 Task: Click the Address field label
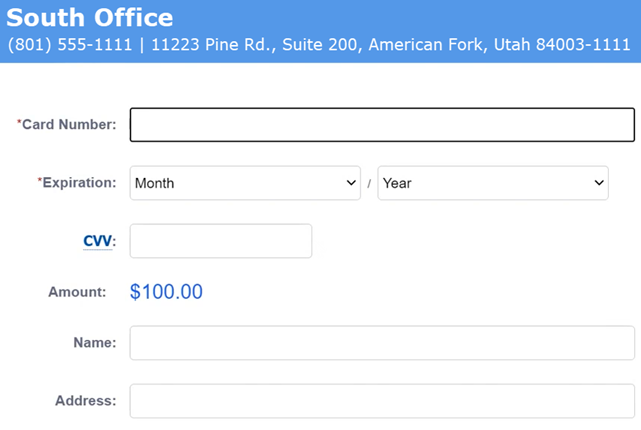click(85, 401)
